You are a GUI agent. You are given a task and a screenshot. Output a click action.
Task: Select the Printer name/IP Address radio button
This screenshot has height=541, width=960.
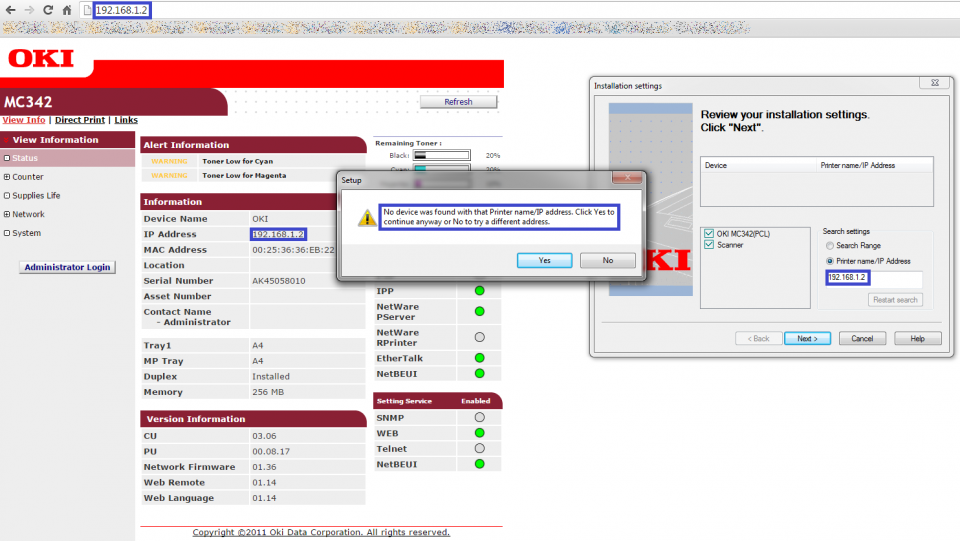(x=830, y=261)
